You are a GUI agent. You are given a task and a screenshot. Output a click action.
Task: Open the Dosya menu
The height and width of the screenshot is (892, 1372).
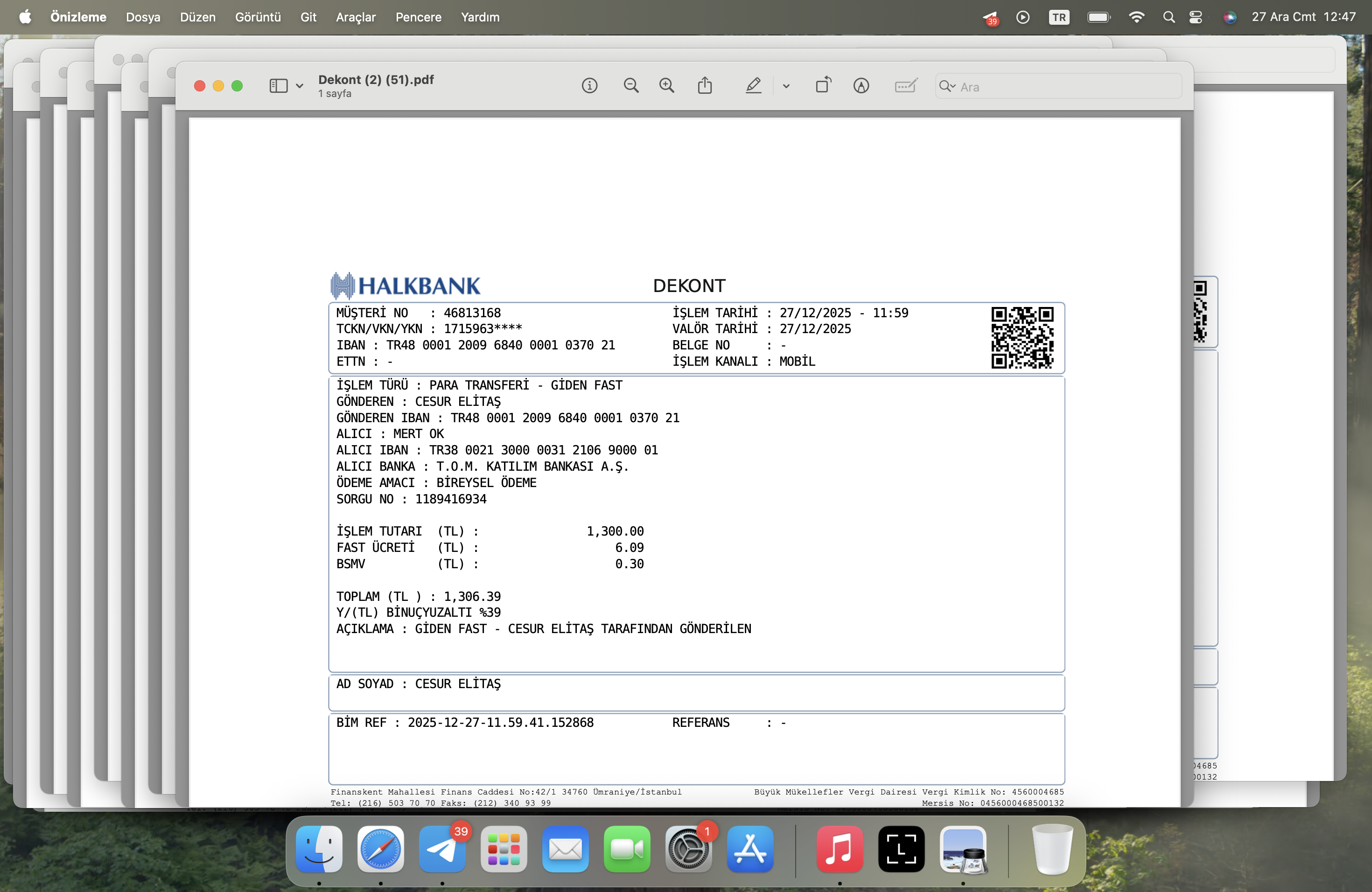(x=143, y=17)
